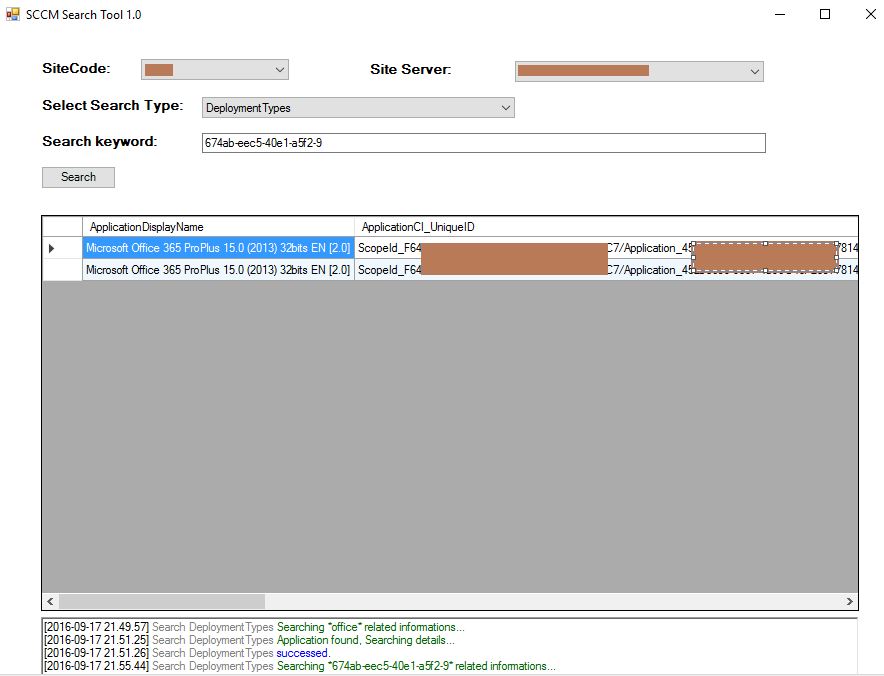
Task: Expand the Select Search Type combo box
Action: click(x=358, y=108)
